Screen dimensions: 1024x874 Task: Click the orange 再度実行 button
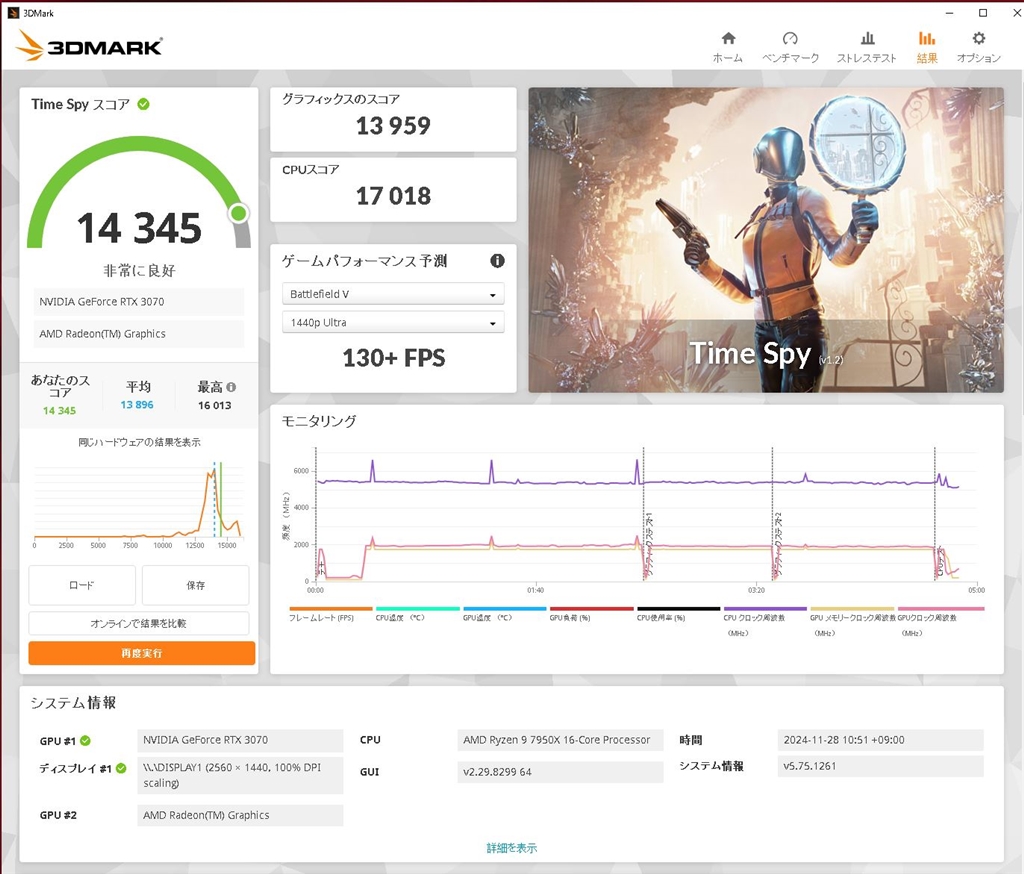pos(142,653)
